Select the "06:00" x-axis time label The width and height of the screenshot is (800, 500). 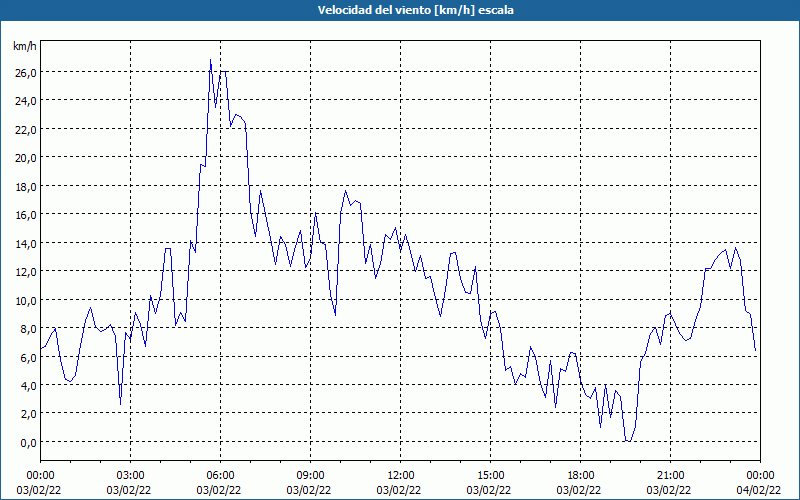(x=220, y=476)
